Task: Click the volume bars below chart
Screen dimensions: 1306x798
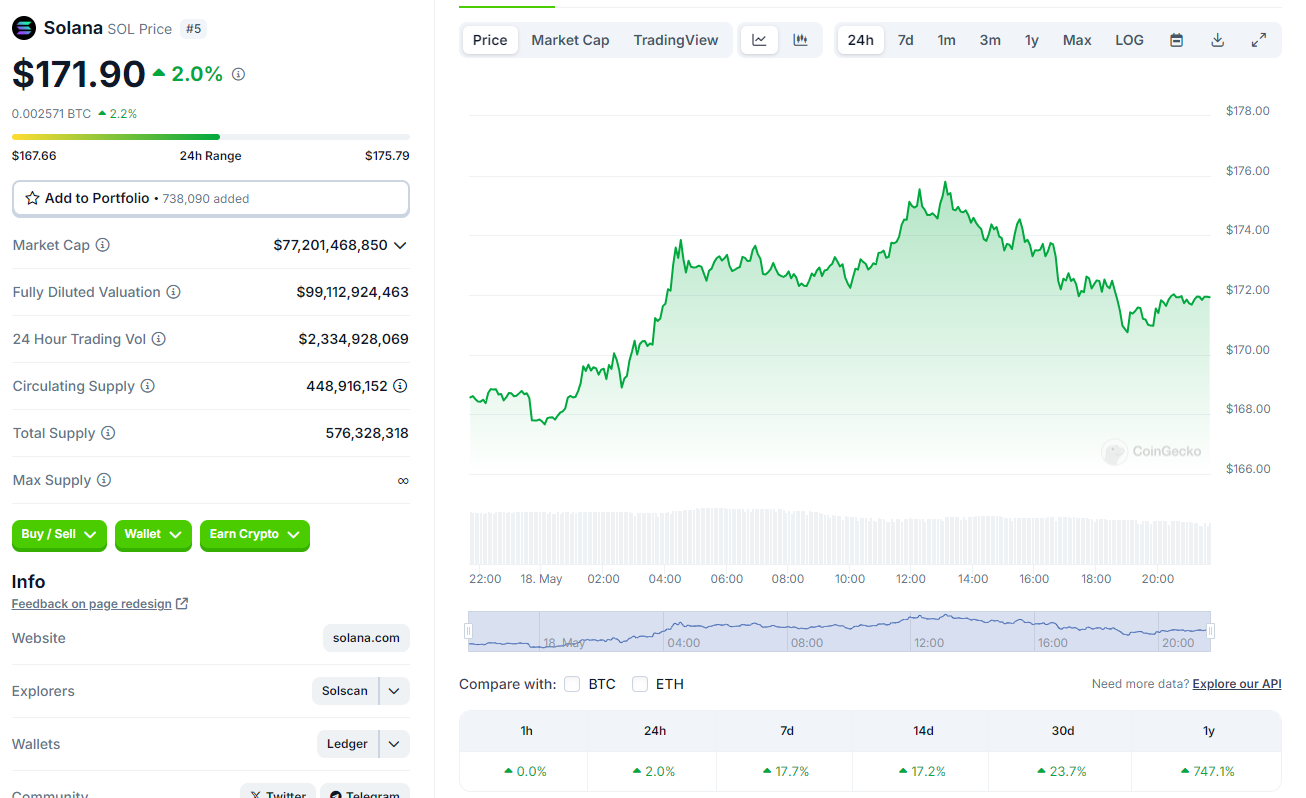Action: (840, 537)
